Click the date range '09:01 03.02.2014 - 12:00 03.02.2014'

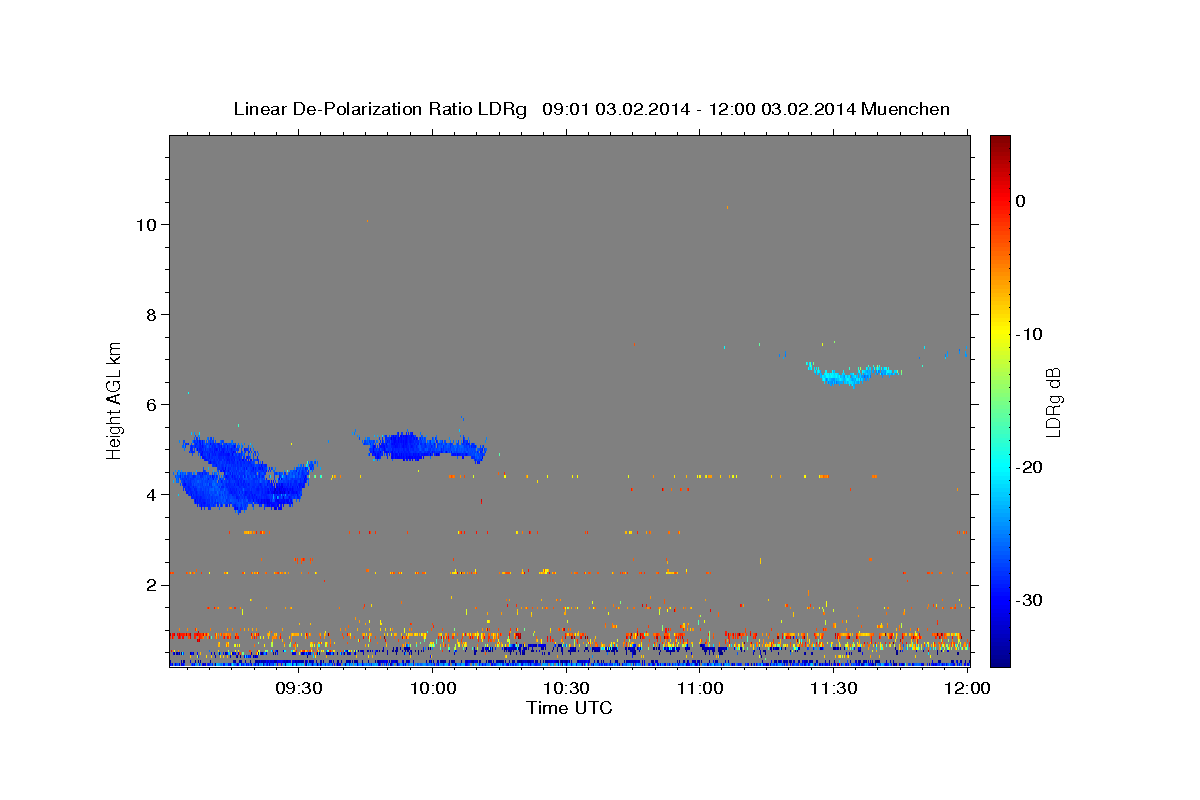coord(698,109)
